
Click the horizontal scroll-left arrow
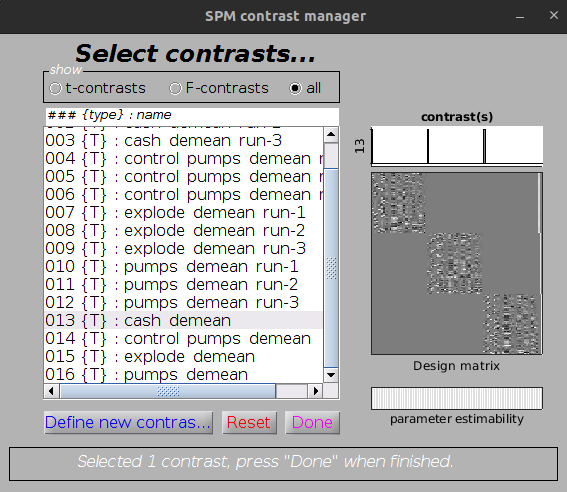[x=51, y=391]
